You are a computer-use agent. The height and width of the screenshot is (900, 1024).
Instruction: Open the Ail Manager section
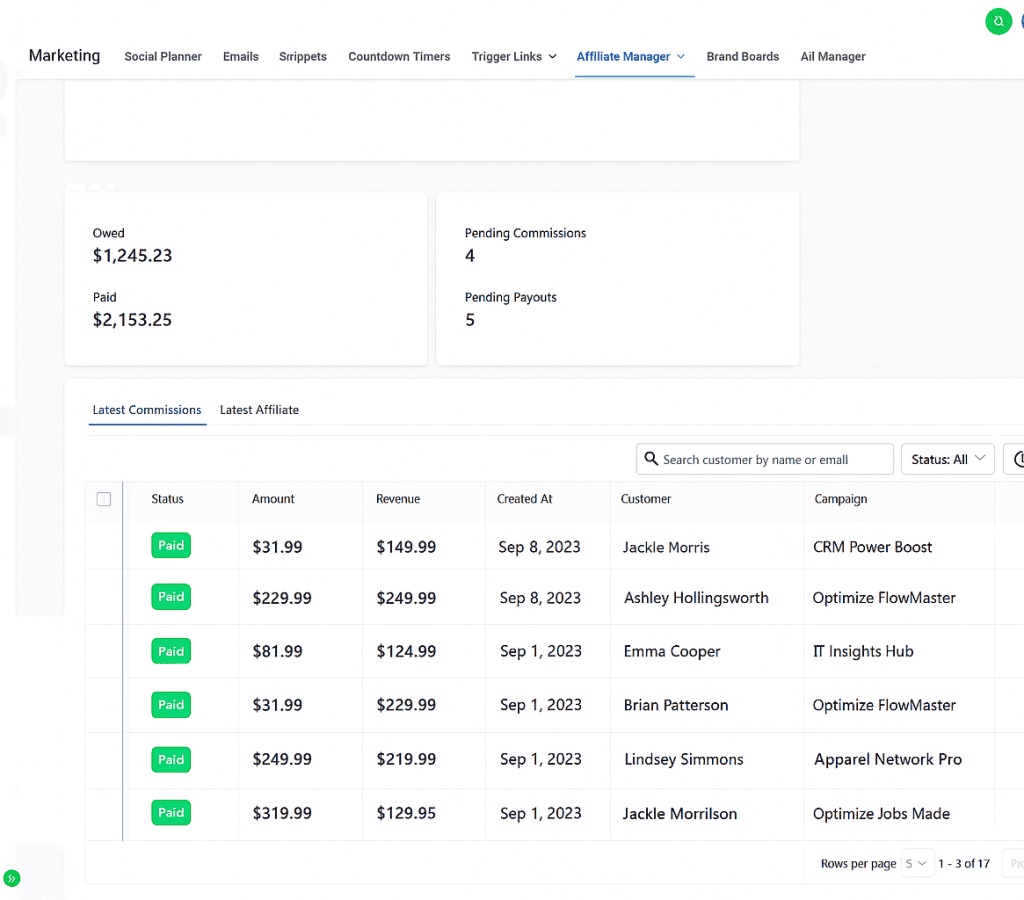(833, 57)
